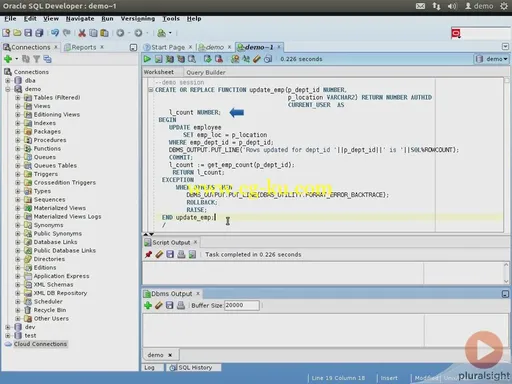This screenshot has width=512, height=384.
Task: Add new connection with green plus icon
Action: coord(8,59)
